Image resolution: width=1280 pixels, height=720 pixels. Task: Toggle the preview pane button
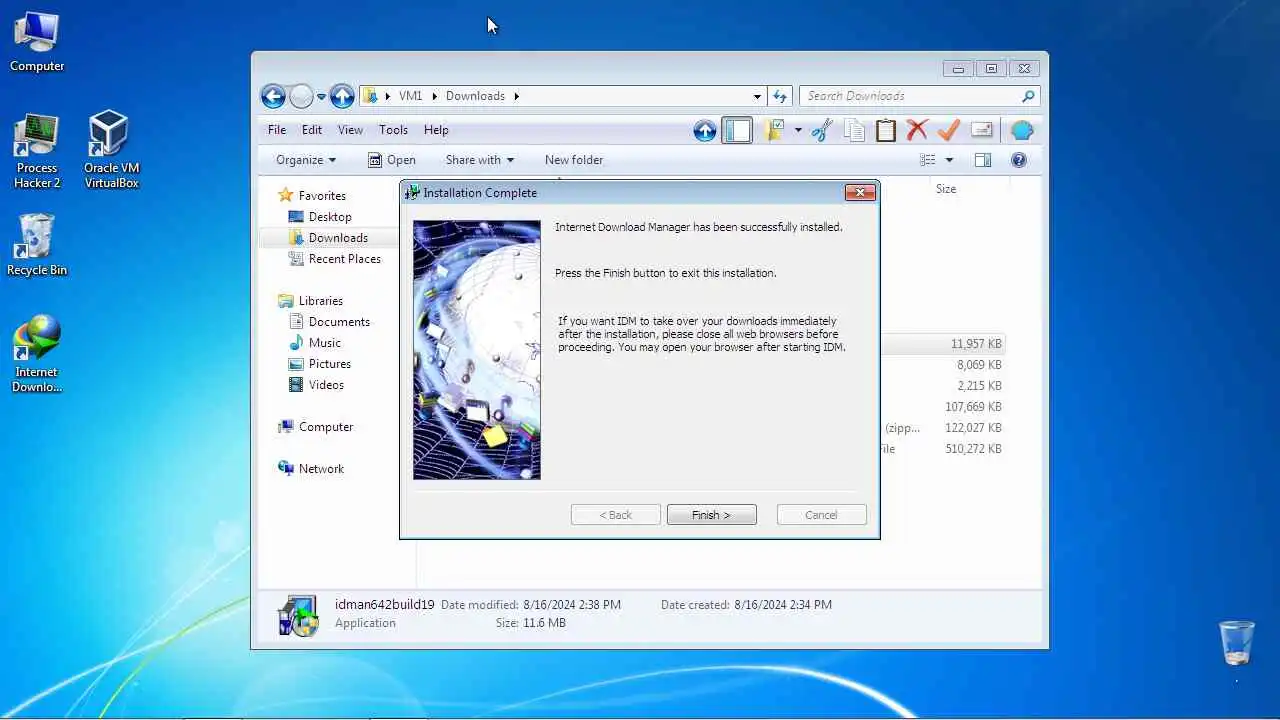[x=983, y=160]
